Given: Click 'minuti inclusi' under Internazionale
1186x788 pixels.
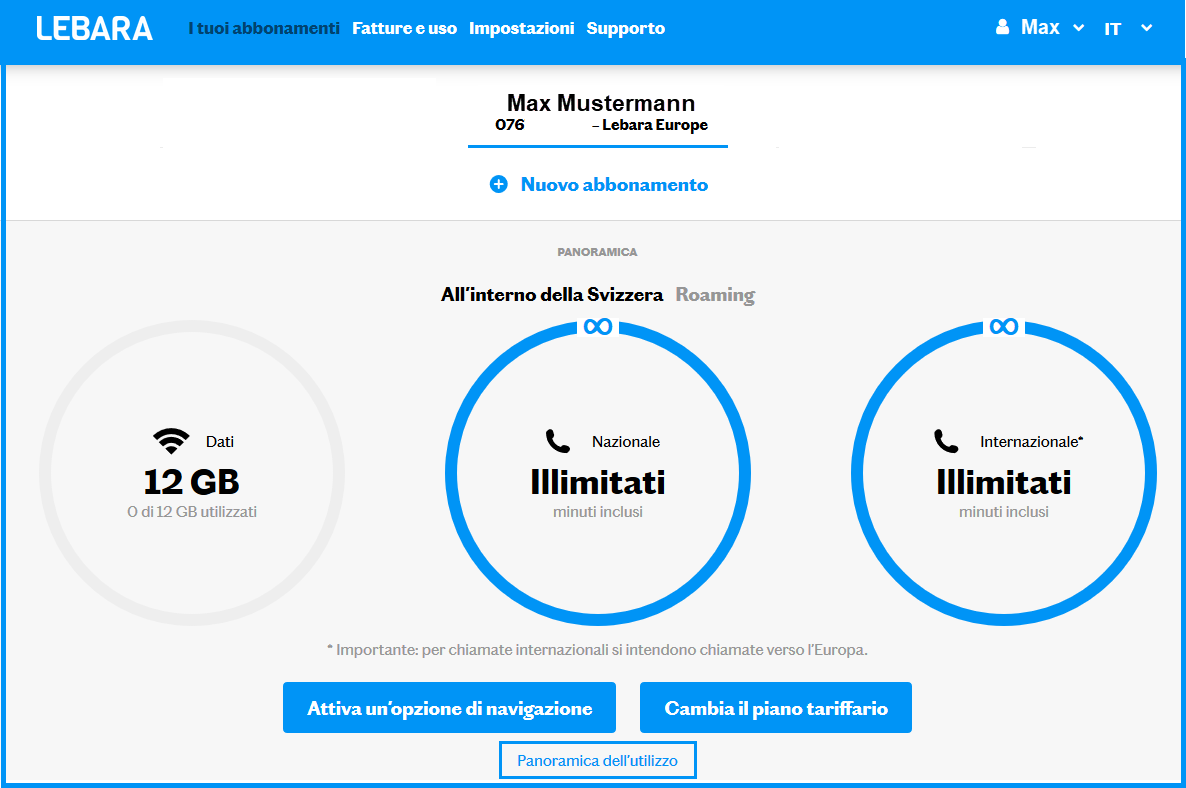Looking at the screenshot, I should click(x=1004, y=512).
